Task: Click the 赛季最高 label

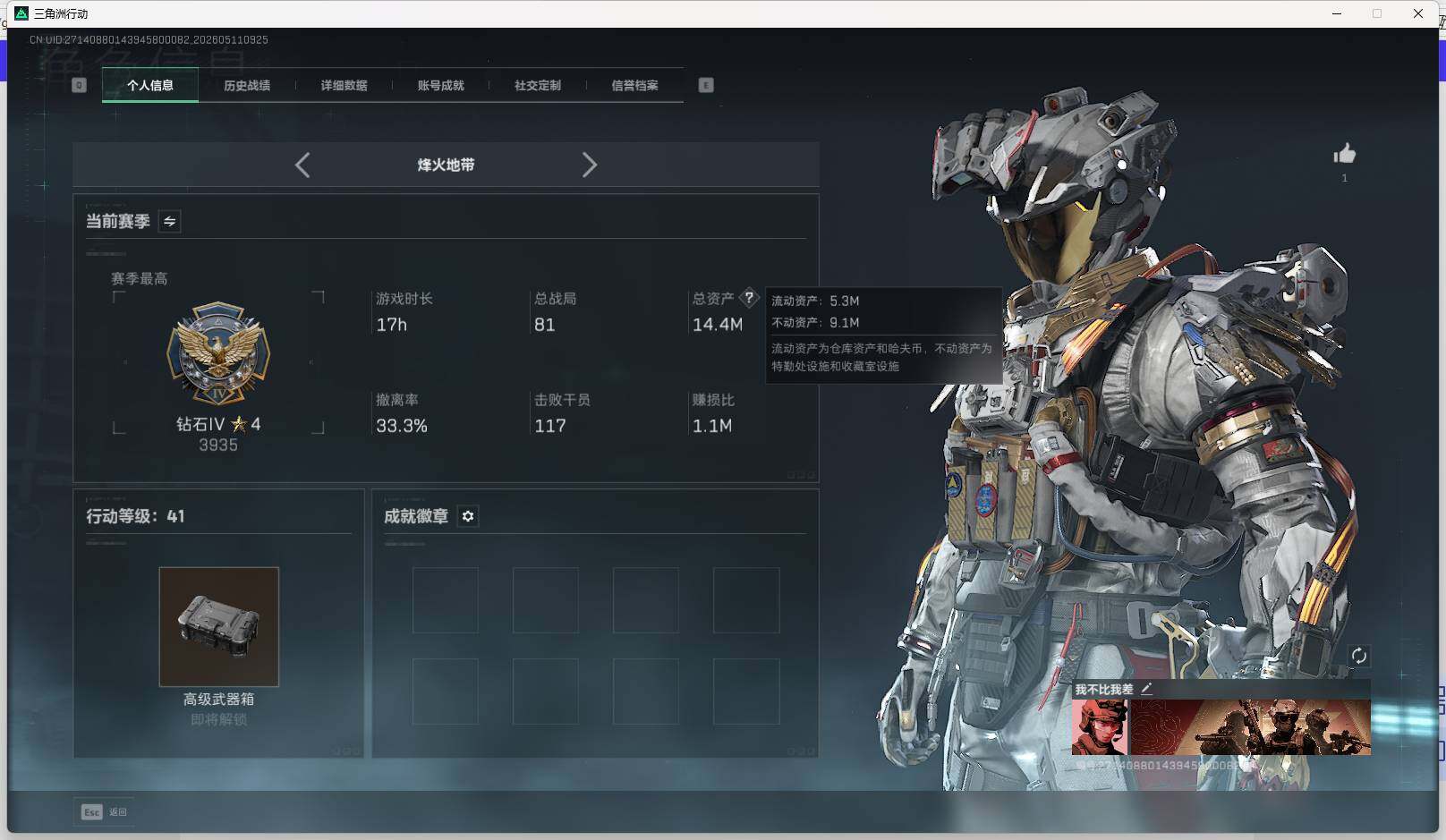Action: pos(140,279)
